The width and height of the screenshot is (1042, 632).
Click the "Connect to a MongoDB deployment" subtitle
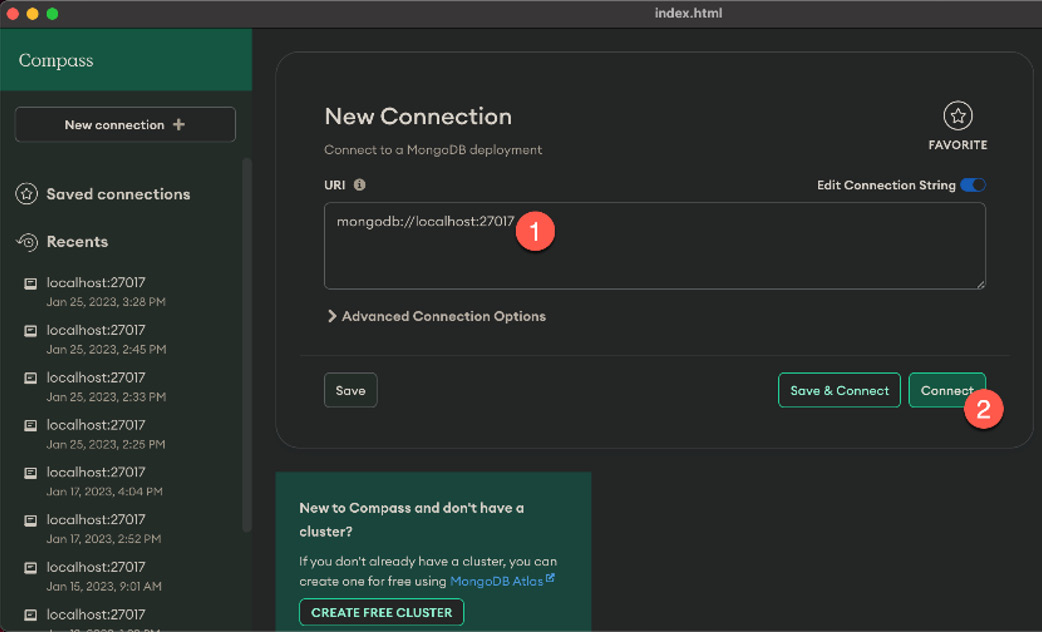point(433,150)
